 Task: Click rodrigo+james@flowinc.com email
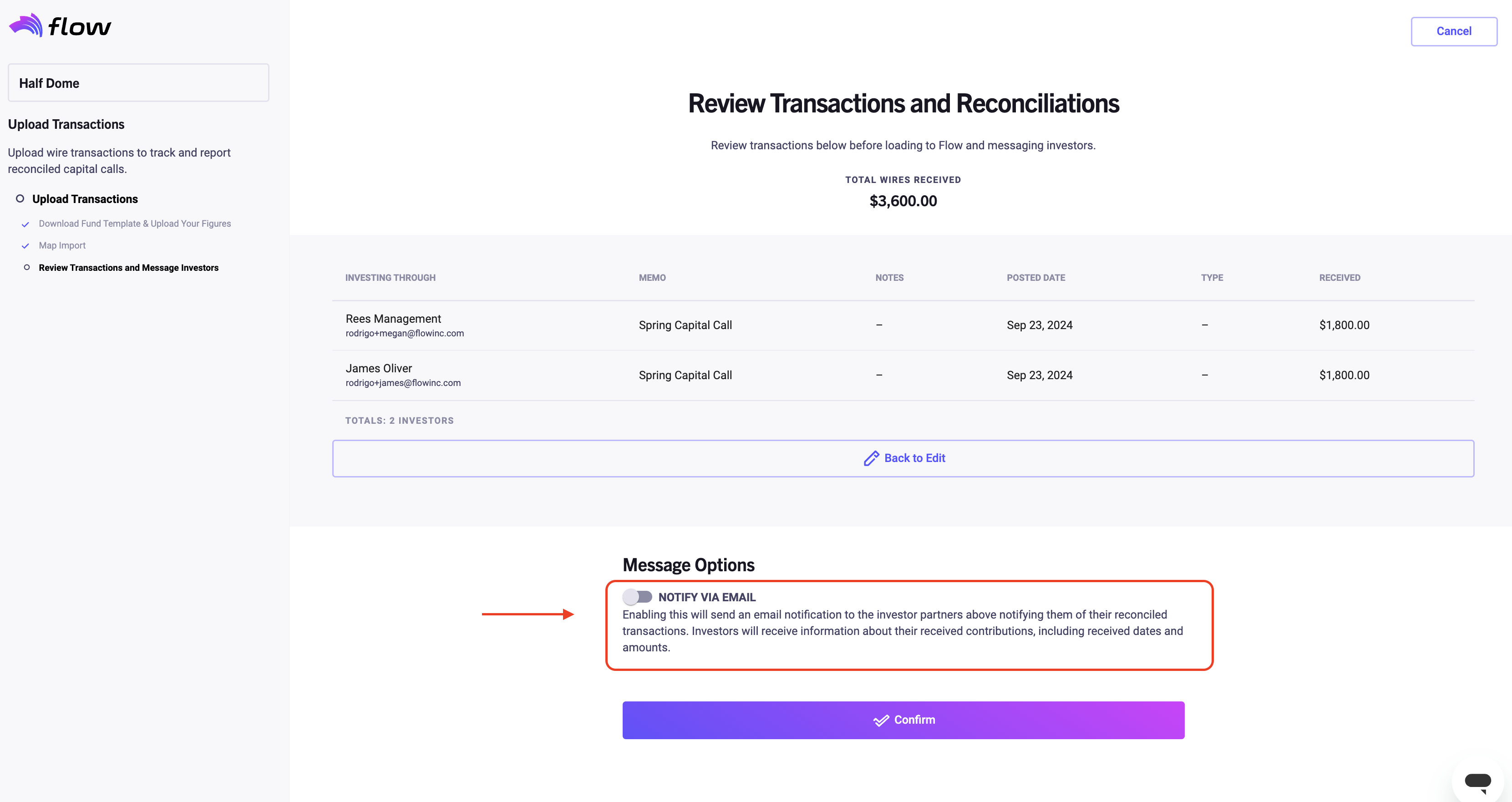[403, 383]
